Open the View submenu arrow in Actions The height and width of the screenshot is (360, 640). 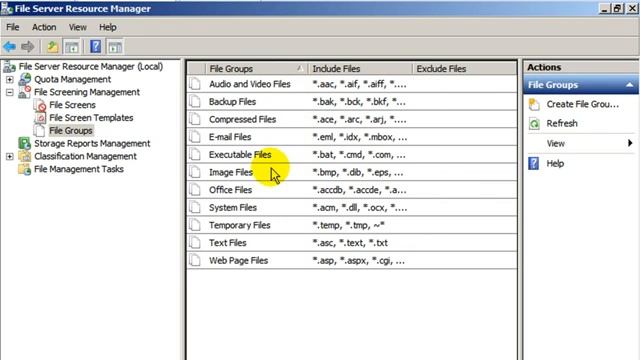(x=630, y=143)
